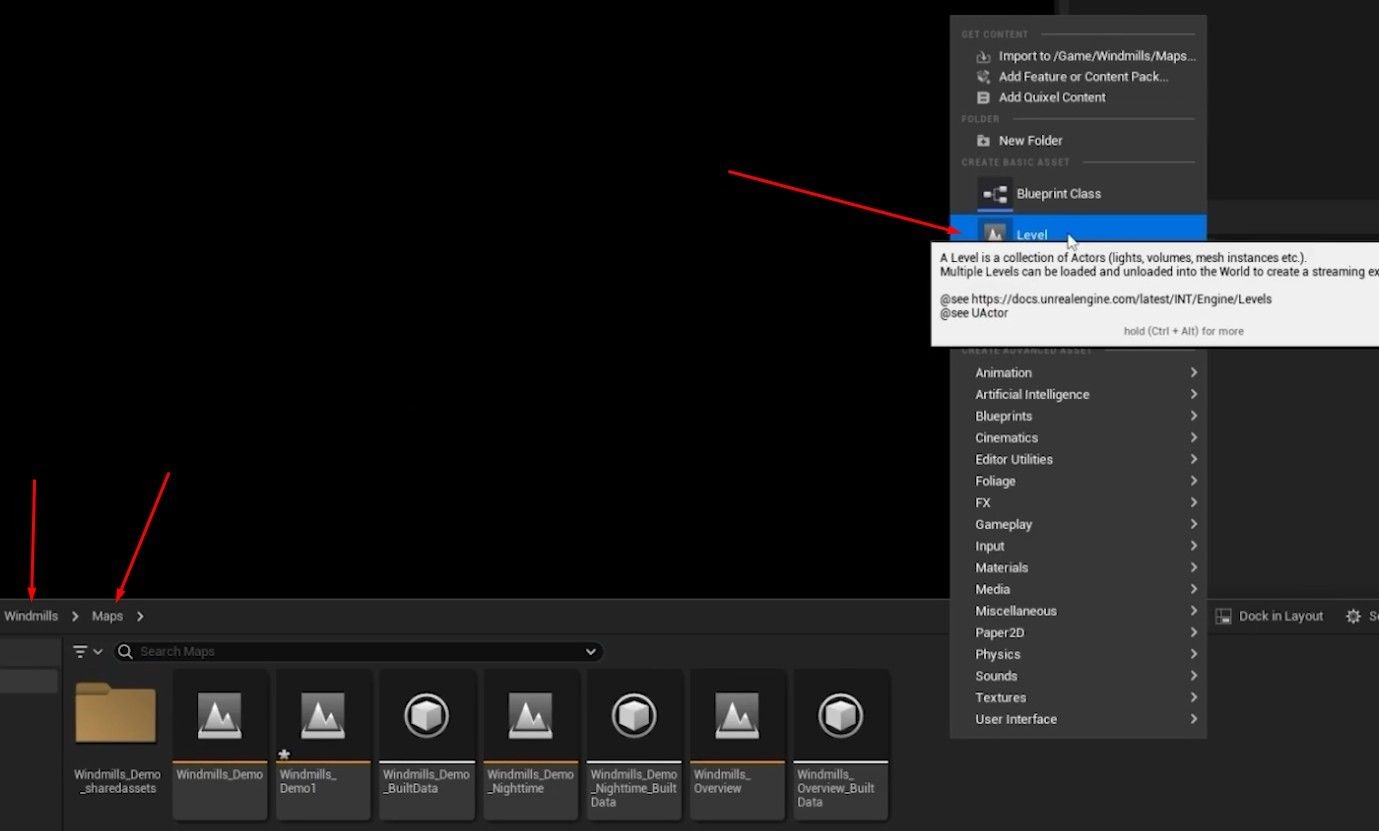Image resolution: width=1379 pixels, height=831 pixels.
Task: Open content browser settings gear
Action: point(1353,617)
